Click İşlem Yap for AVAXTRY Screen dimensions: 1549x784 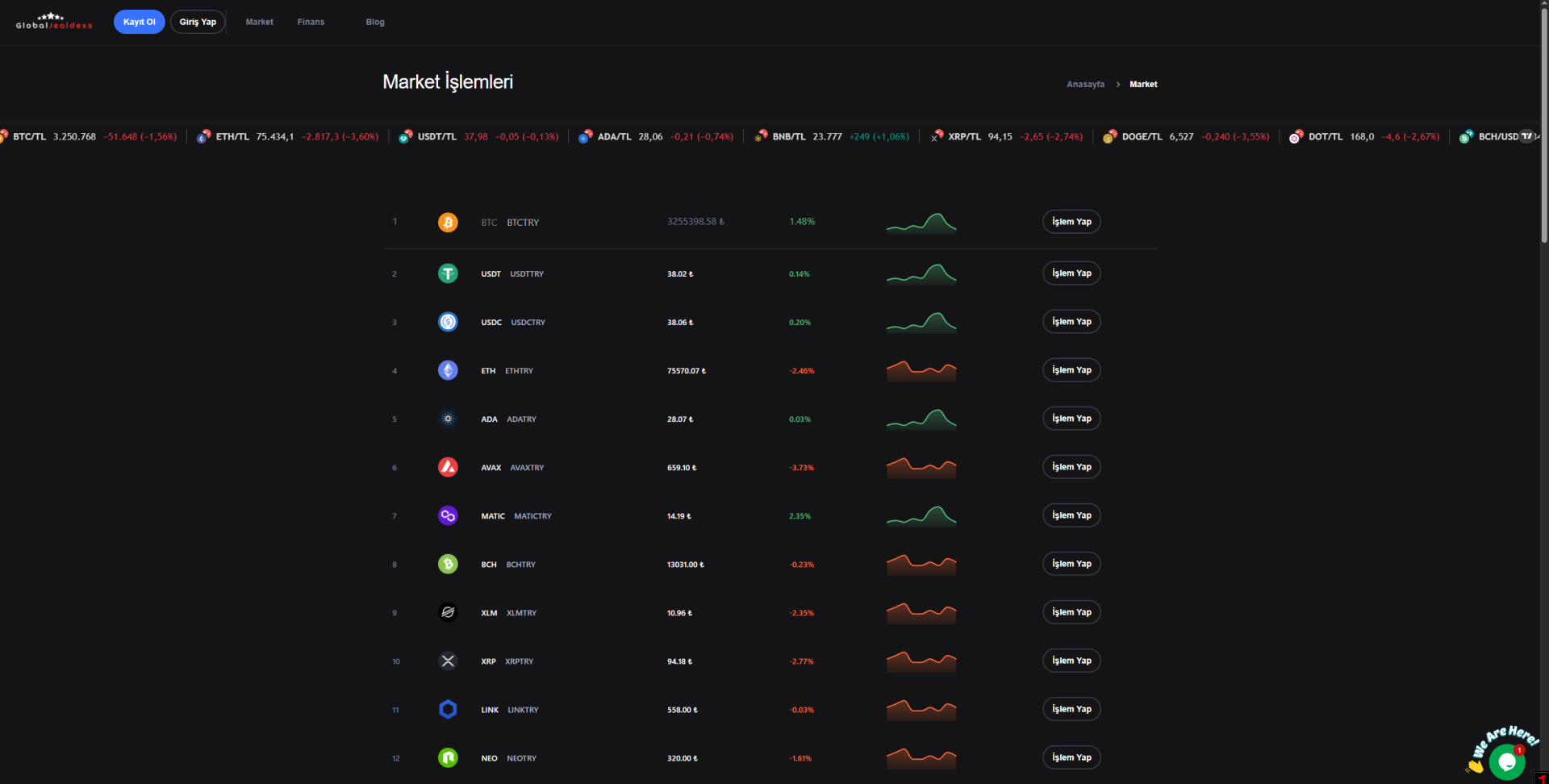(1071, 467)
